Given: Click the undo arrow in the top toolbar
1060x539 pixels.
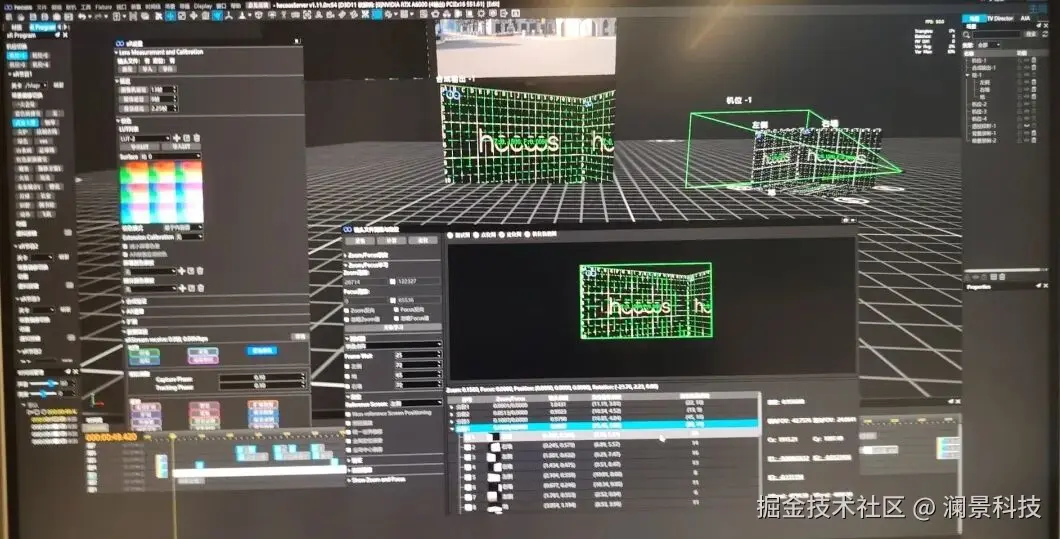Looking at the screenshot, I should [82, 16].
